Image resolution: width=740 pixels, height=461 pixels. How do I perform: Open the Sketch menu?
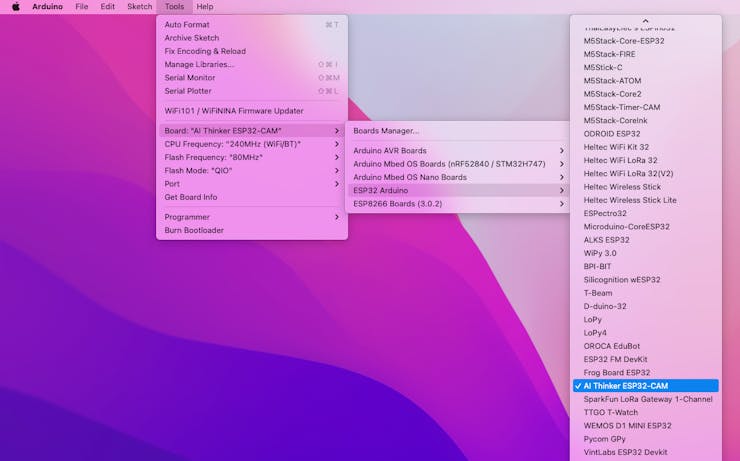pos(139,7)
